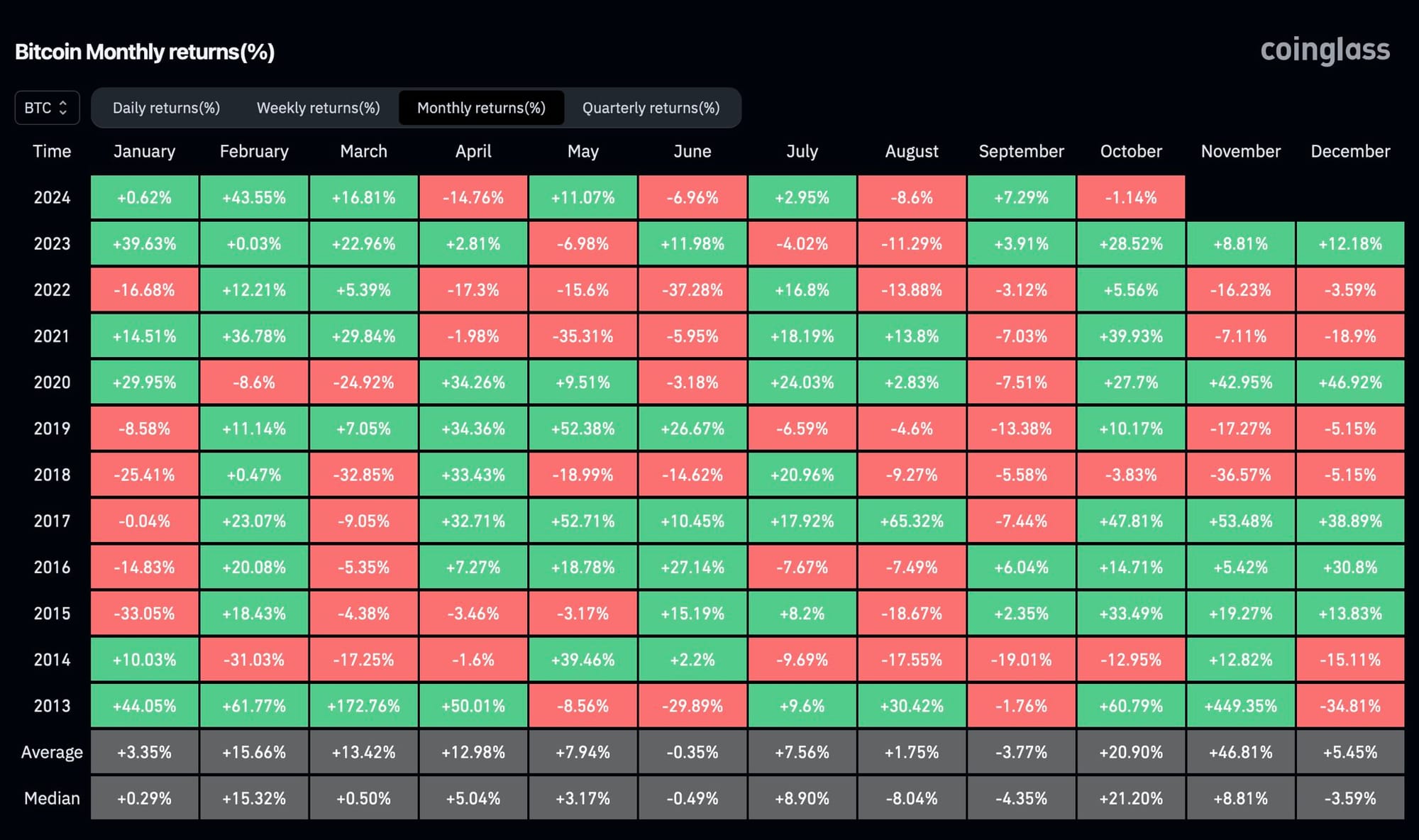Screen dimensions: 1419x840
Task: Click the 2013 November +449.35% cell
Action: [x=1240, y=706]
